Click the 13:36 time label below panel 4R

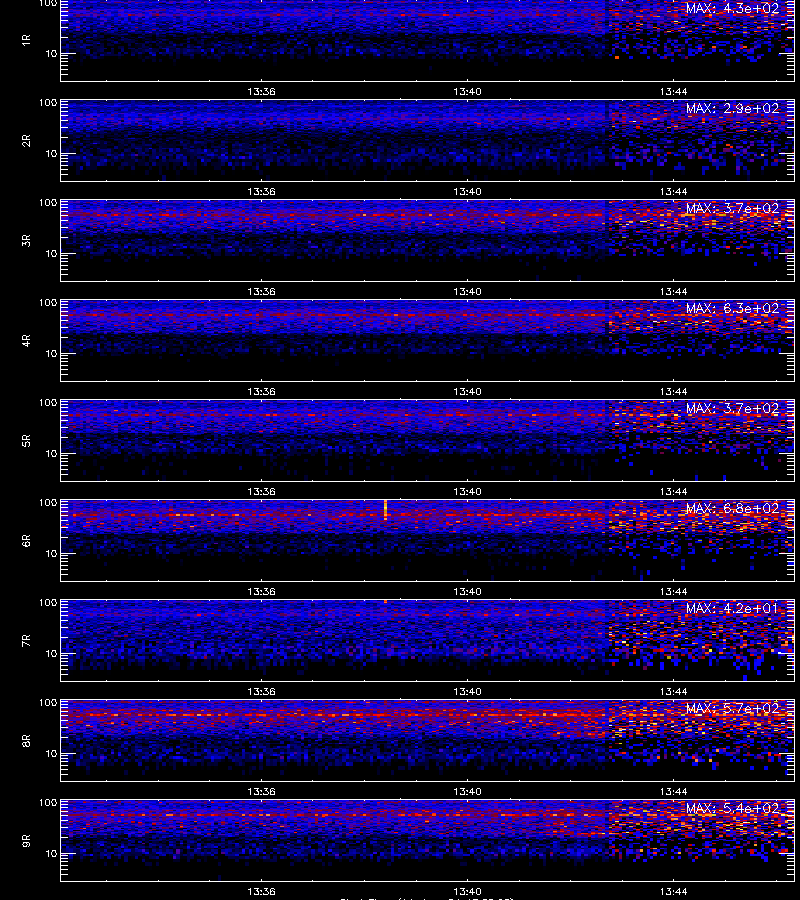pos(261,391)
